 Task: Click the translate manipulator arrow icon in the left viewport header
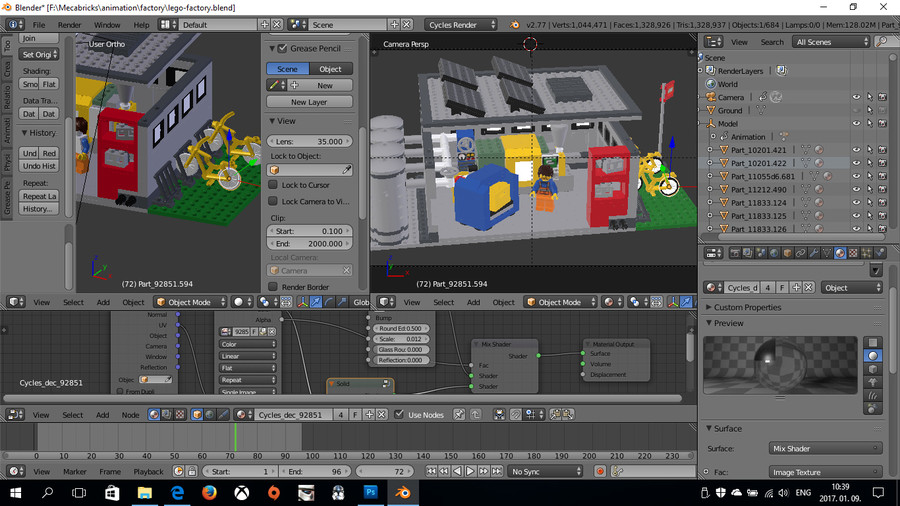[316, 302]
